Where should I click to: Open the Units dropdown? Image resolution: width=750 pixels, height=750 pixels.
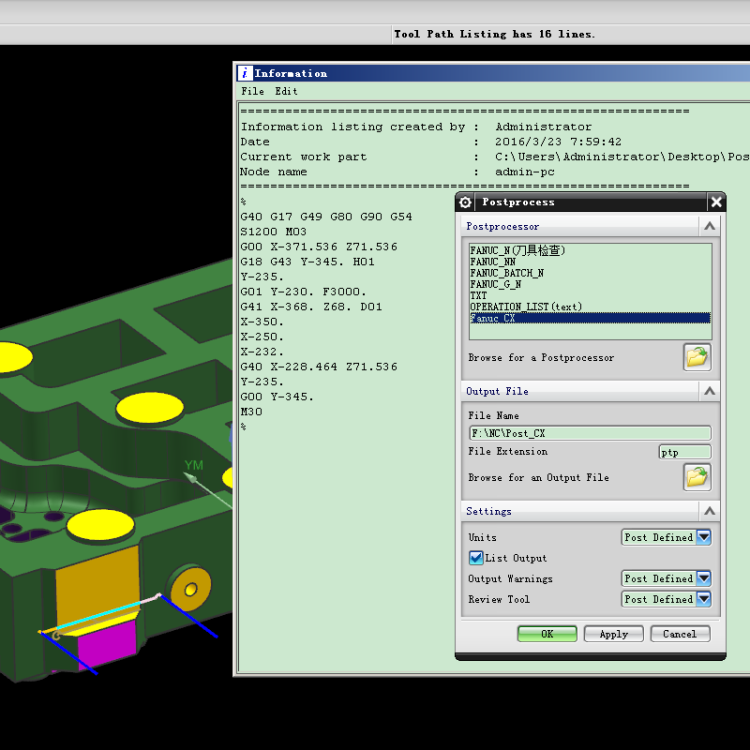(666, 537)
